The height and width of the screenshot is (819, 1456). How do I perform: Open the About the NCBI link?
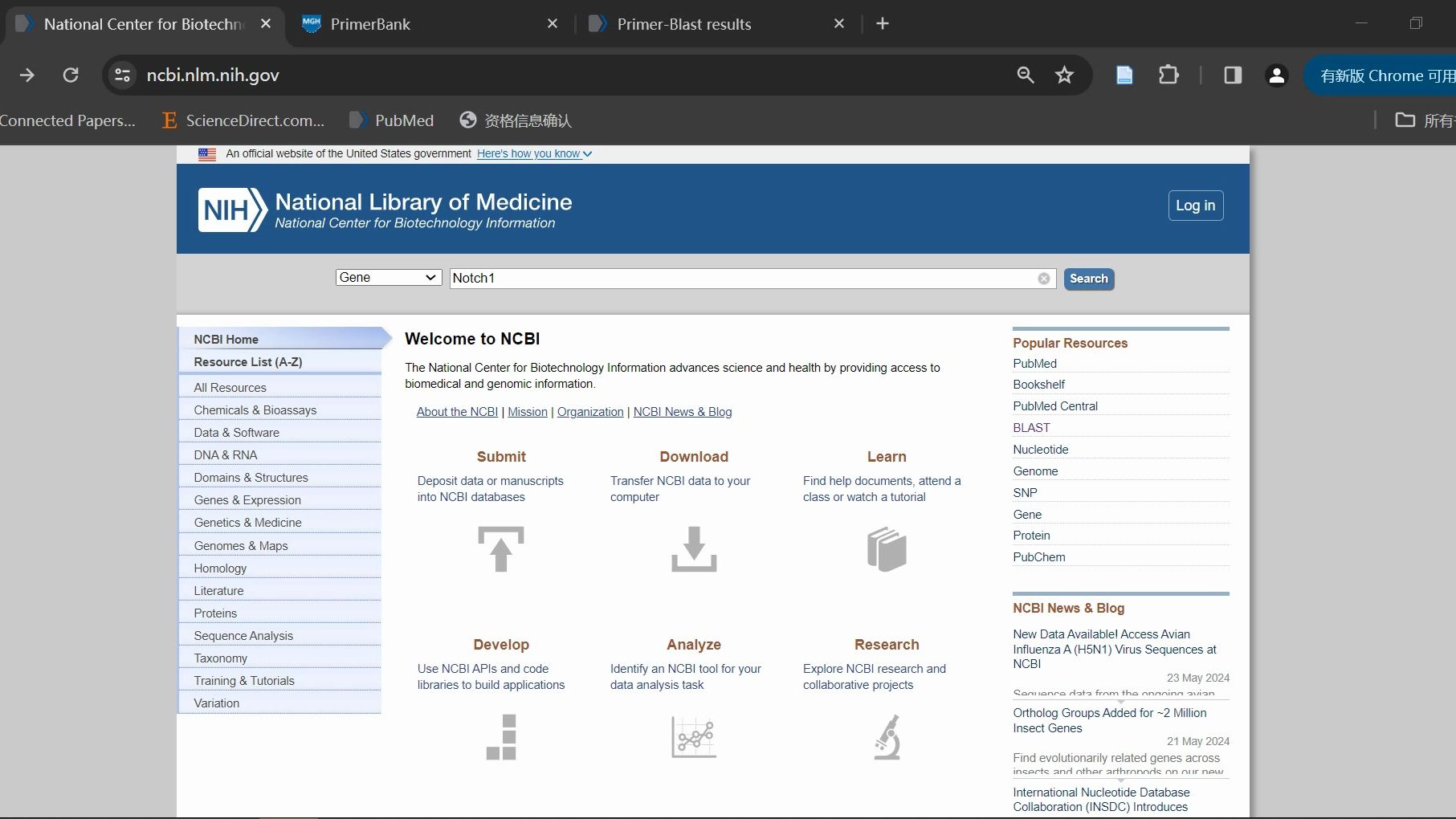457,411
